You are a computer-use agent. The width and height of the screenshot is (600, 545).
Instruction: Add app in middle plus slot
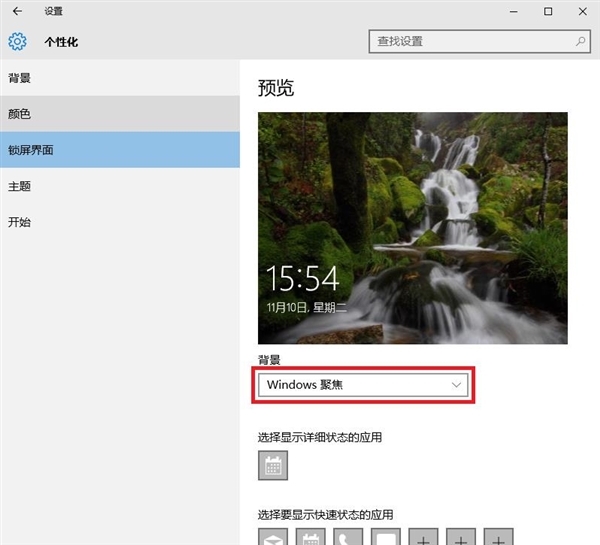(461, 537)
